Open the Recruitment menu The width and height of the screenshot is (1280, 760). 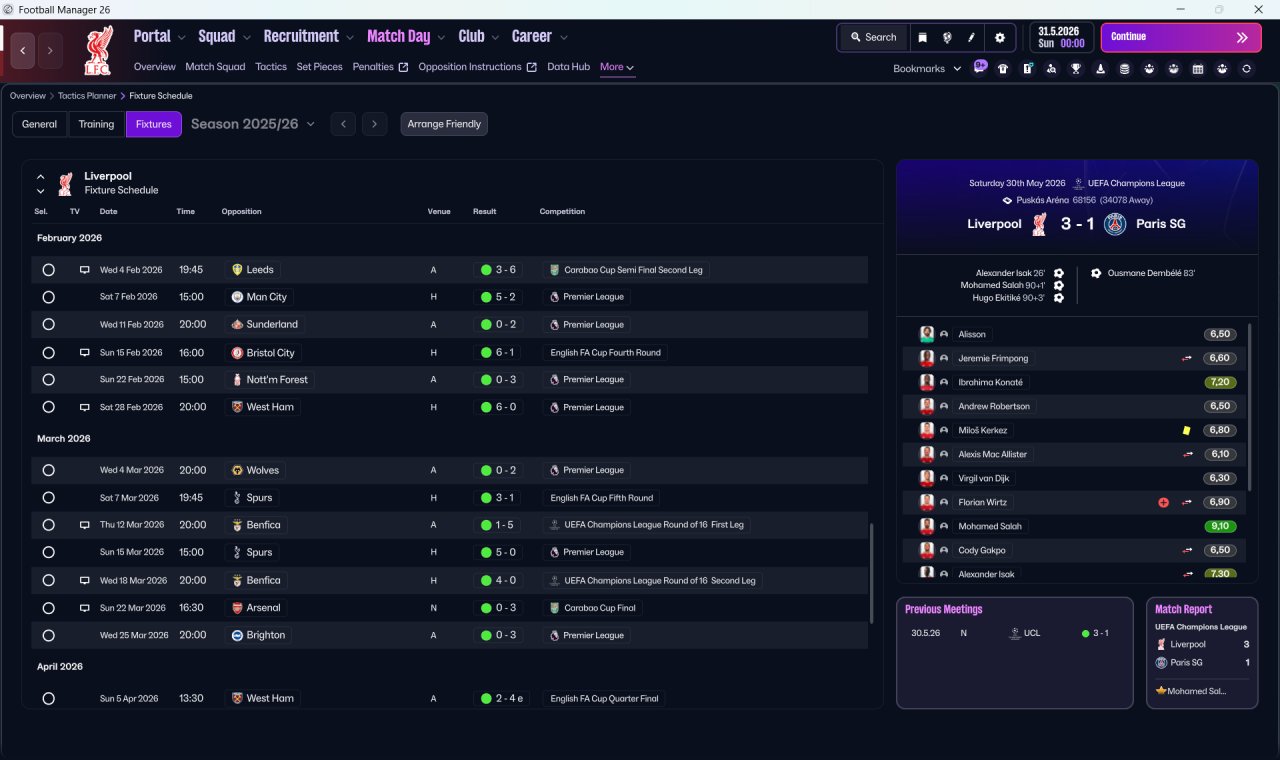coord(308,36)
